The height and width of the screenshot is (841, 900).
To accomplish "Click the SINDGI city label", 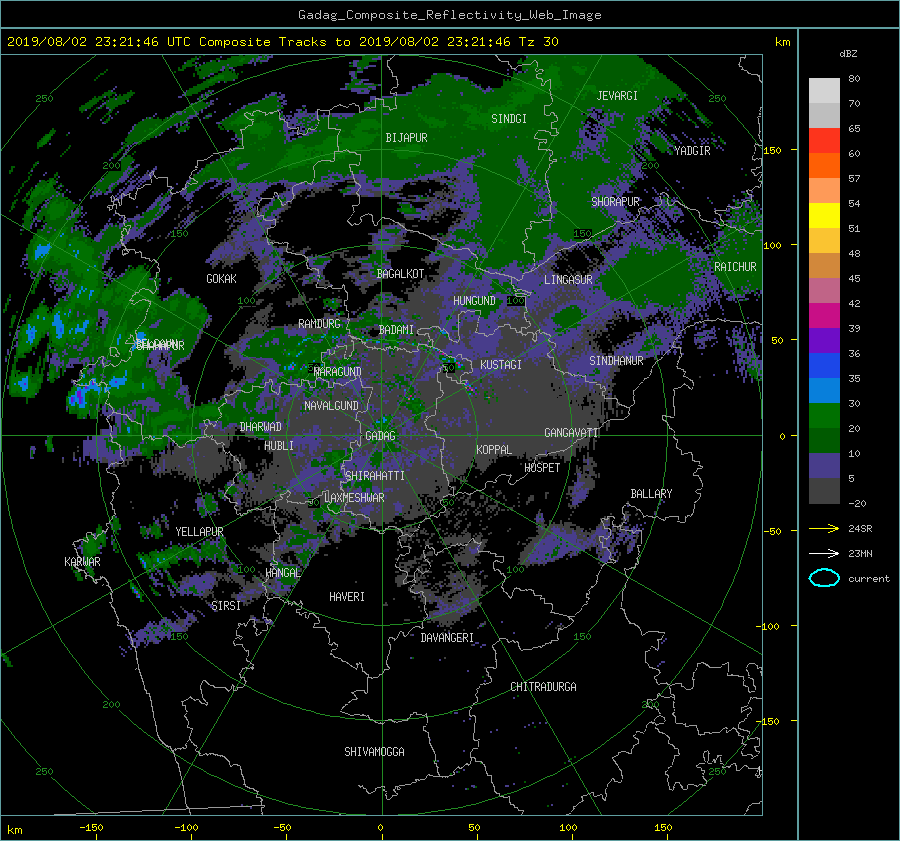I will point(509,119).
